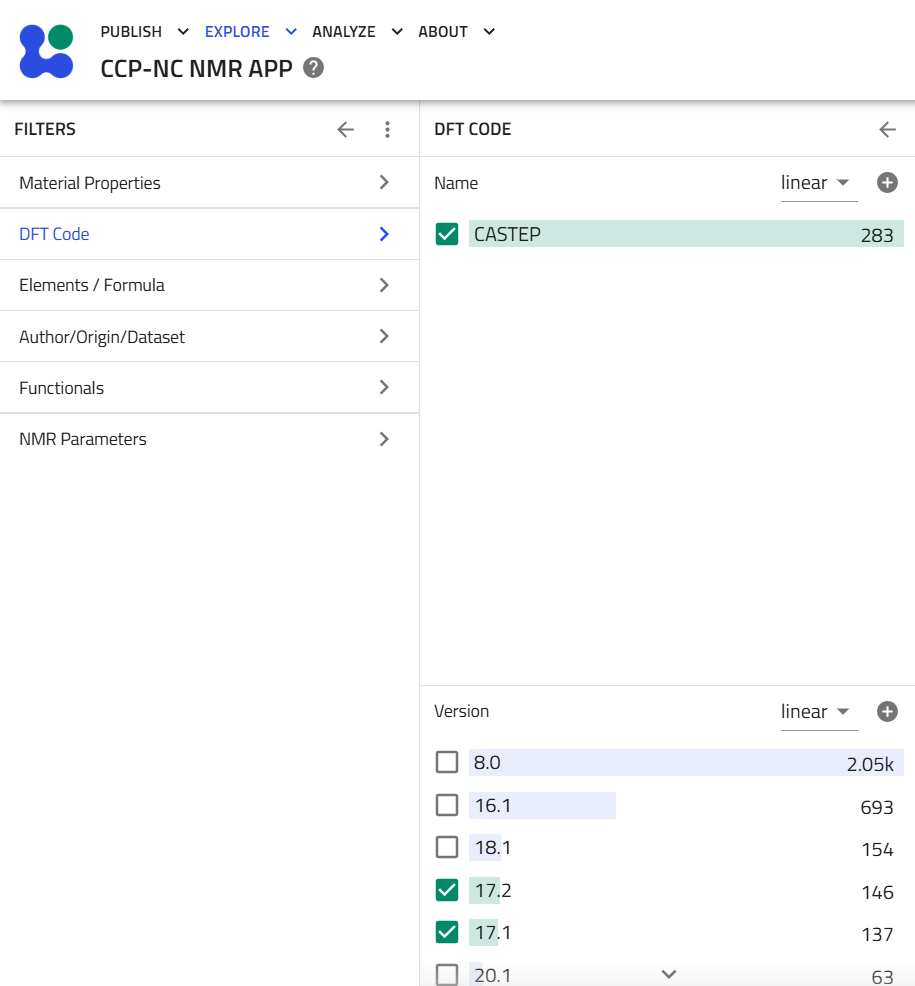Open Material Properties filter section

coord(209,182)
